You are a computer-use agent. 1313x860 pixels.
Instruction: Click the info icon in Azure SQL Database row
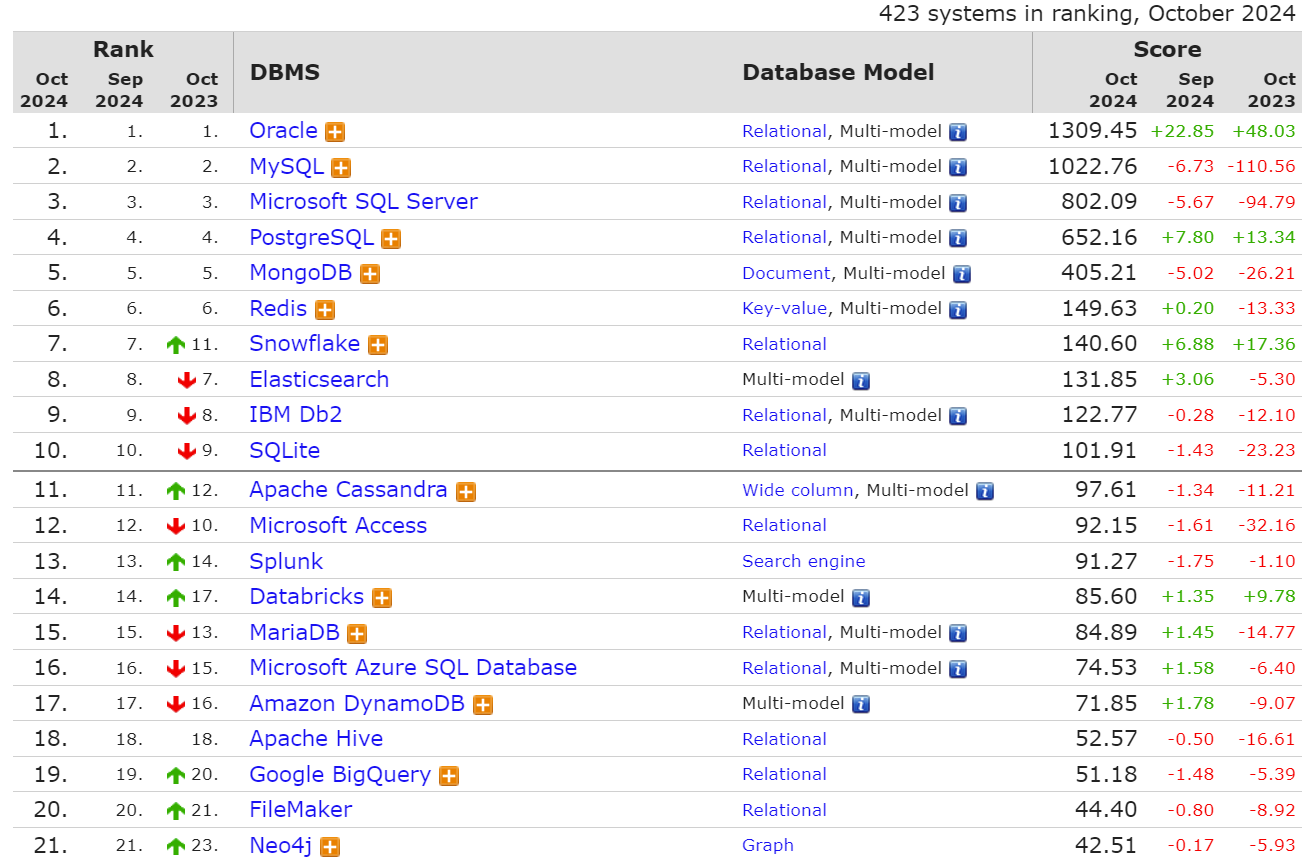958,669
